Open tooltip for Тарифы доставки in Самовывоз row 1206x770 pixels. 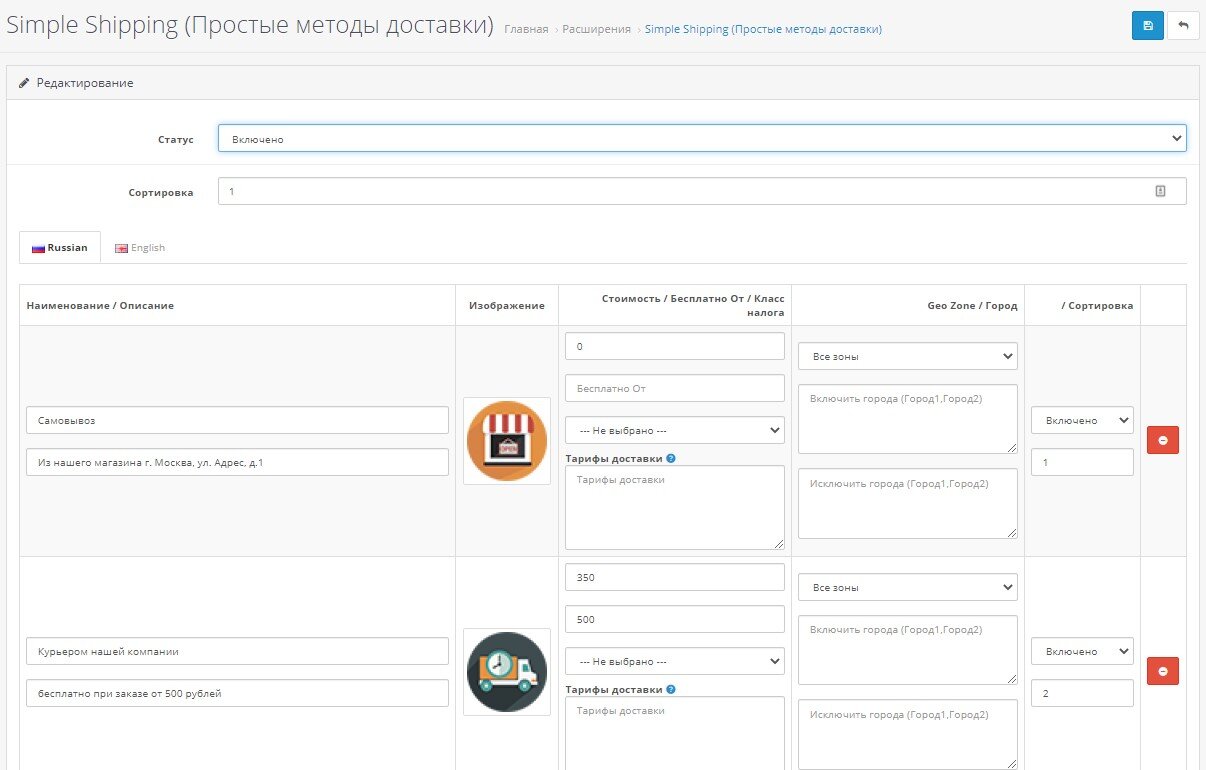click(671, 458)
